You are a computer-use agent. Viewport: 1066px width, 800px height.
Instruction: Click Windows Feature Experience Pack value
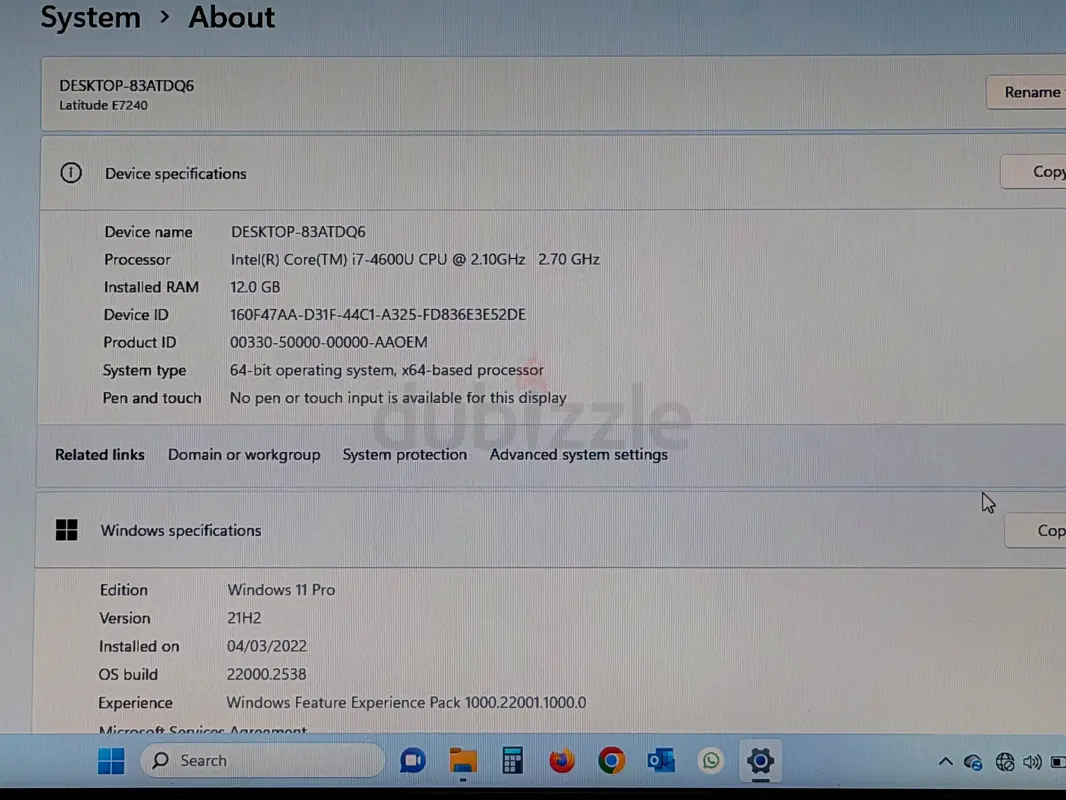[406, 703]
